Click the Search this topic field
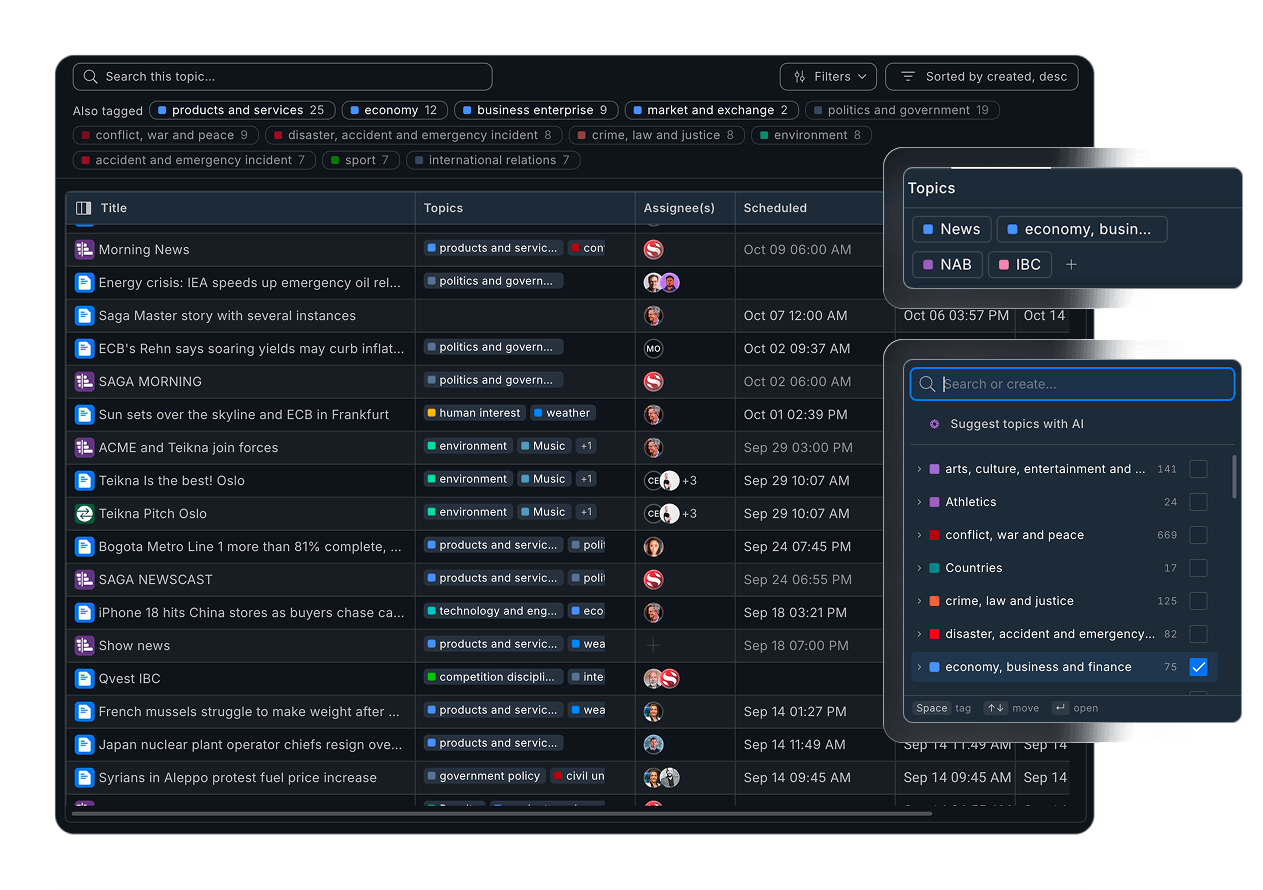This screenshot has height=890, width=1263. 283,77
